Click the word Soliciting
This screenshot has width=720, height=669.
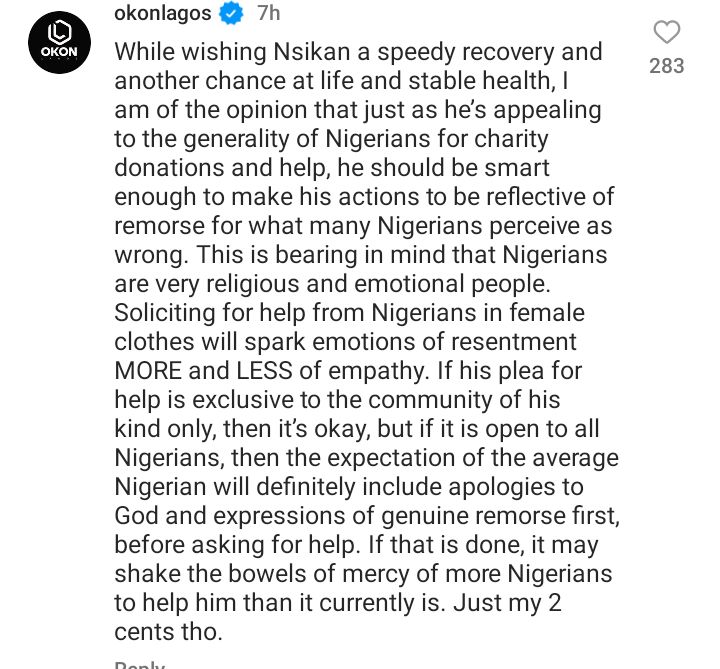click(165, 313)
